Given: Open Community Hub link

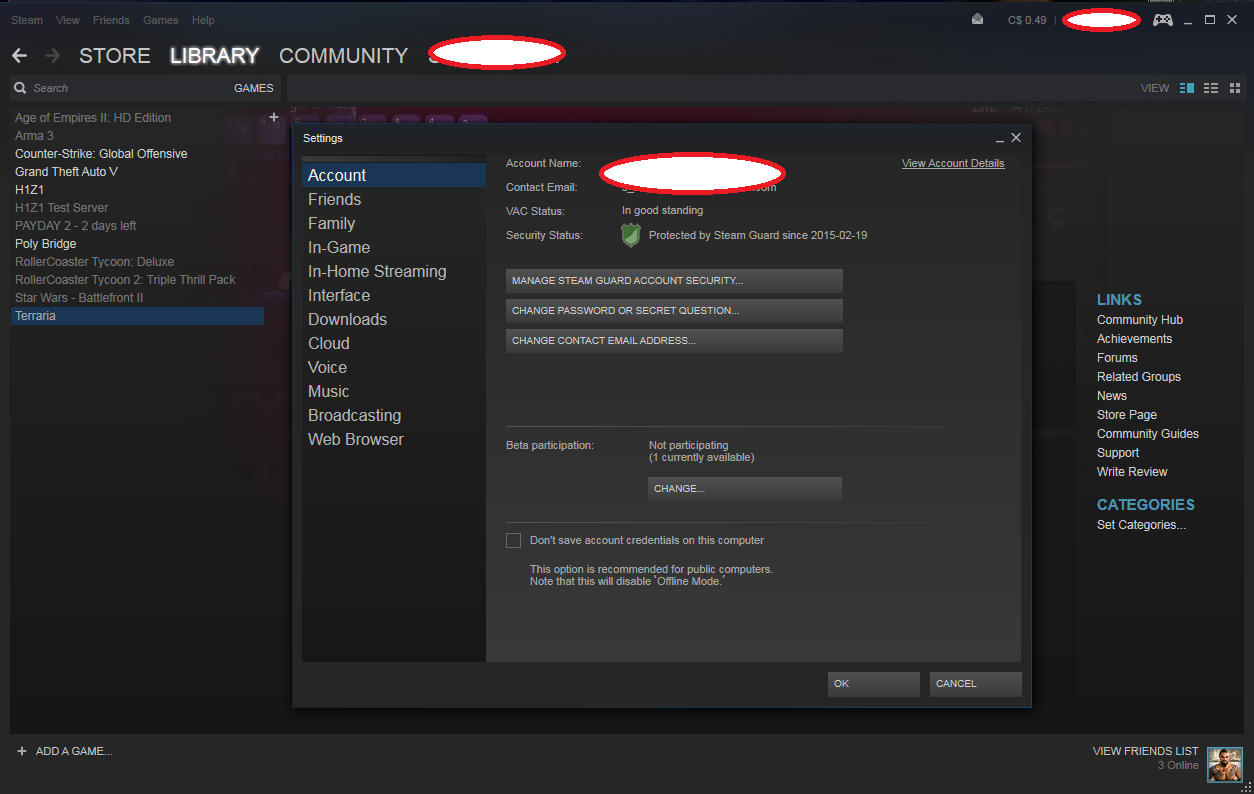Looking at the screenshot, I should point(1140,320).
